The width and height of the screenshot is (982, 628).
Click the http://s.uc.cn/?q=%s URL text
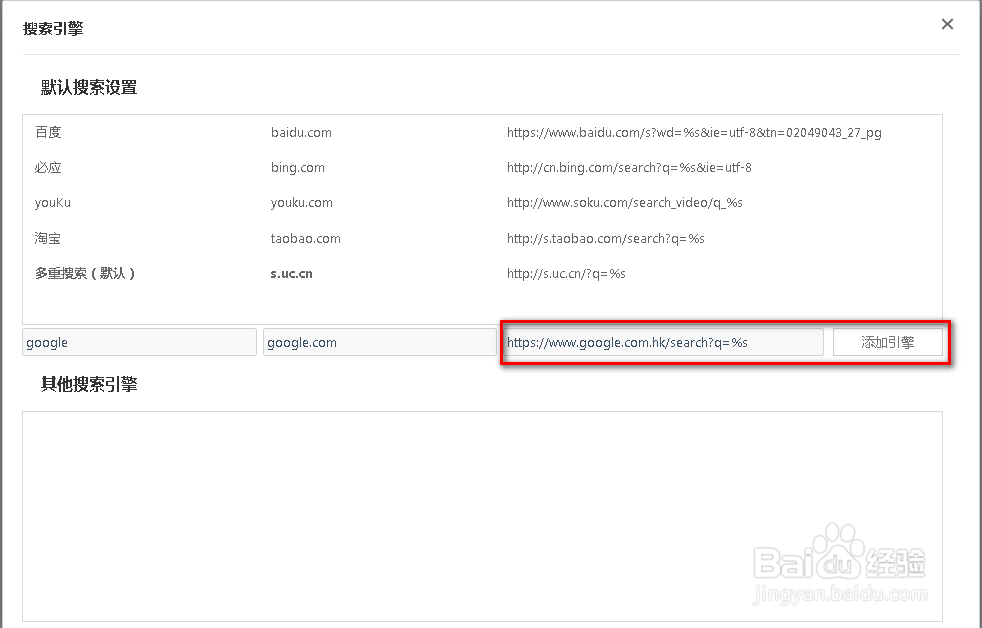coord(566,274)
